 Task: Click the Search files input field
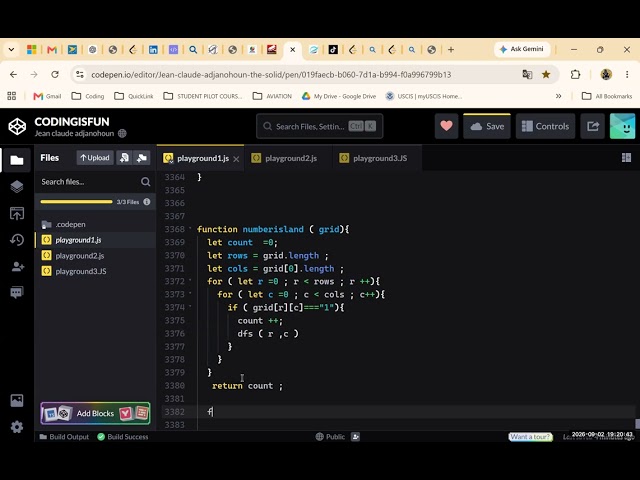click(90, 182)
